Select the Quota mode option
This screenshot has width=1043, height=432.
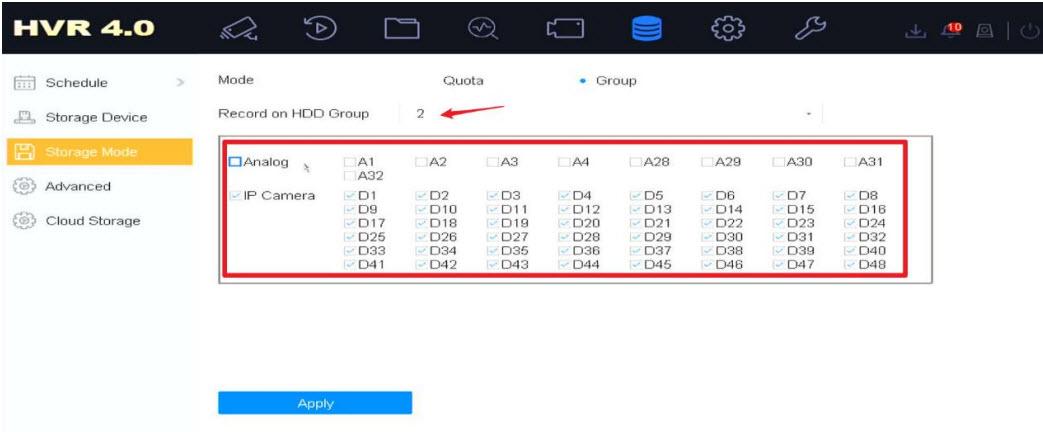tap(463, 81)
